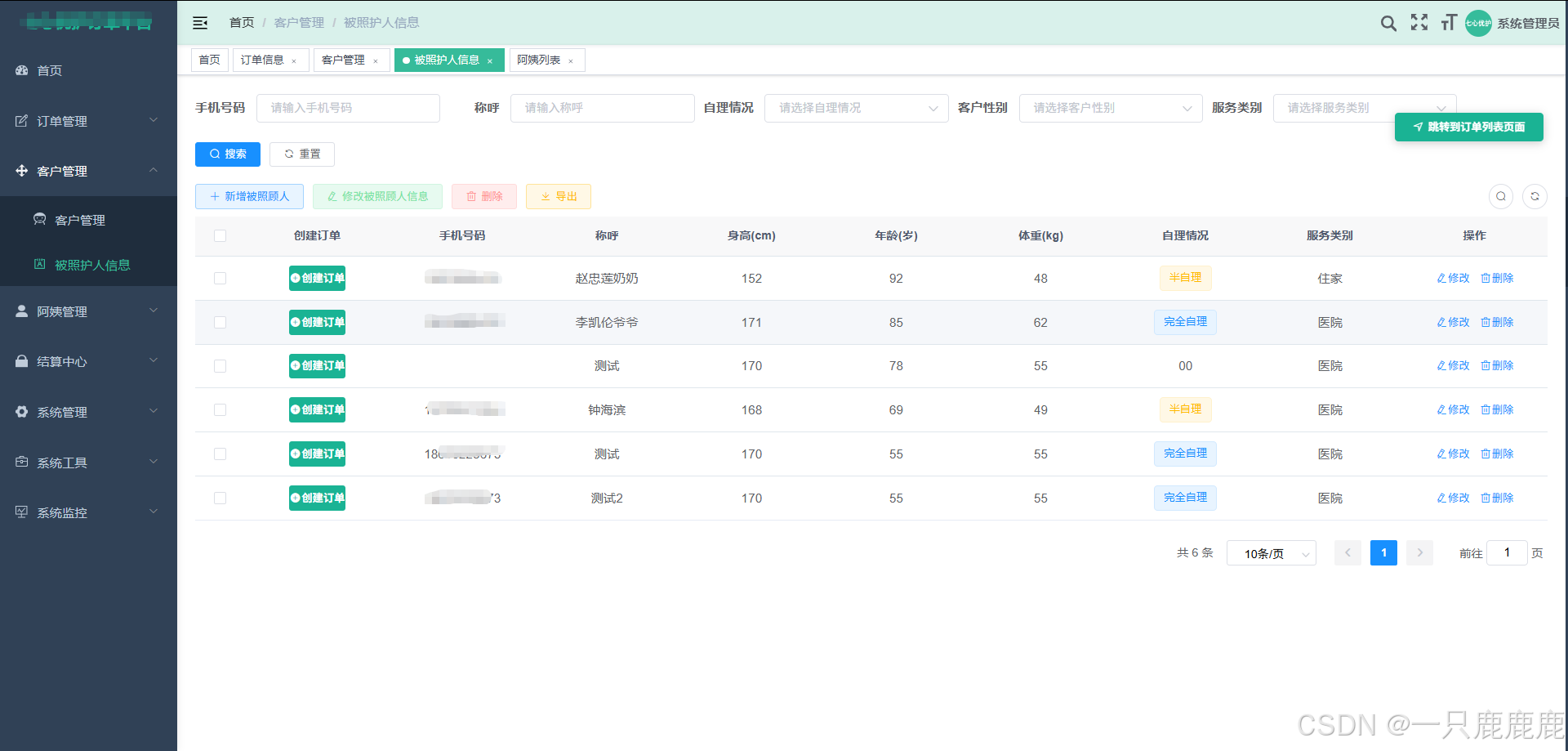Go to next page arrow
This screenshot has width=1568, height=751.
[1420, 553]
